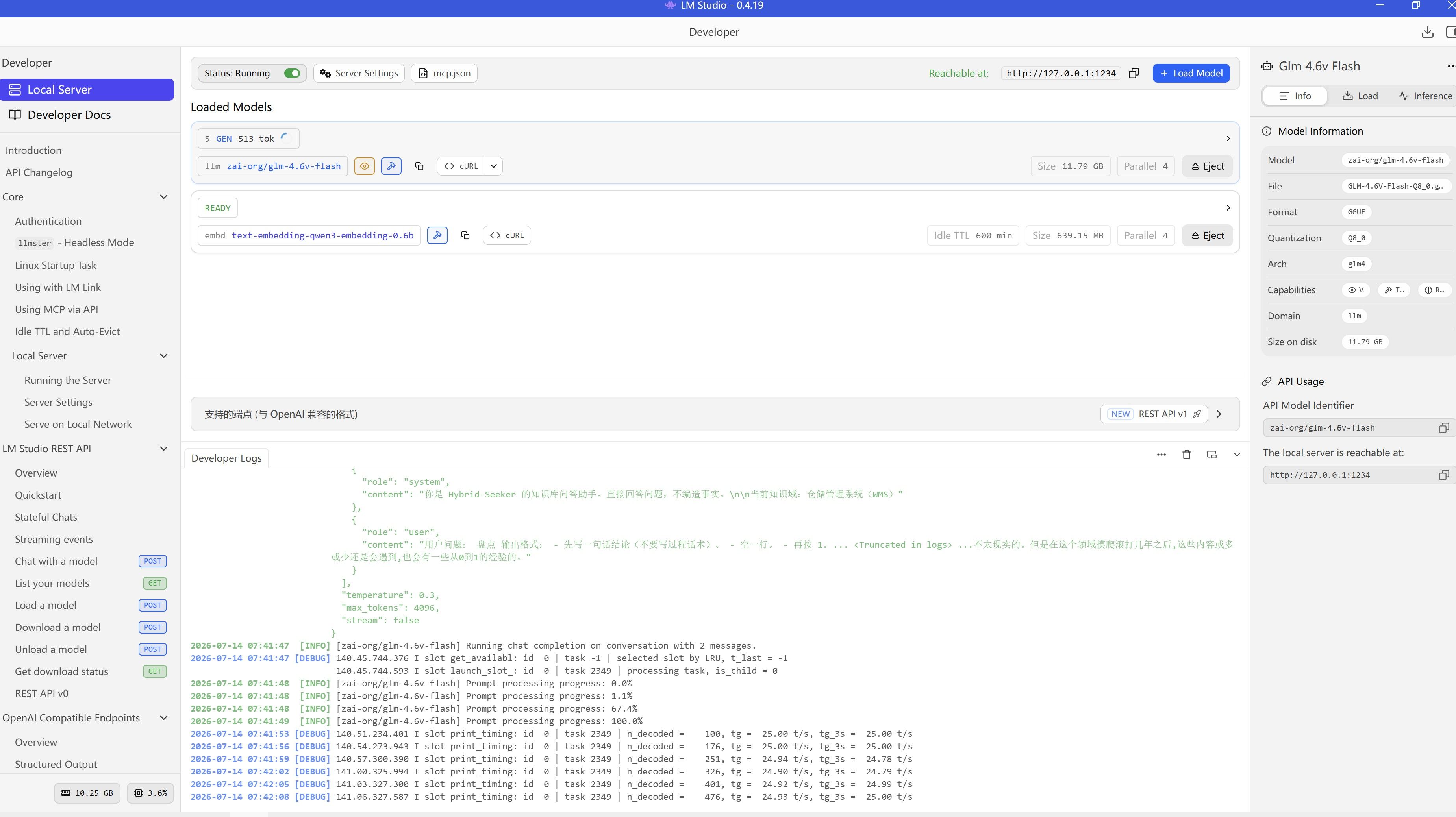Open the llmster Headless Mode entry
The image size is (1456, 817).
pyautogui.click(x=74, y=242)
